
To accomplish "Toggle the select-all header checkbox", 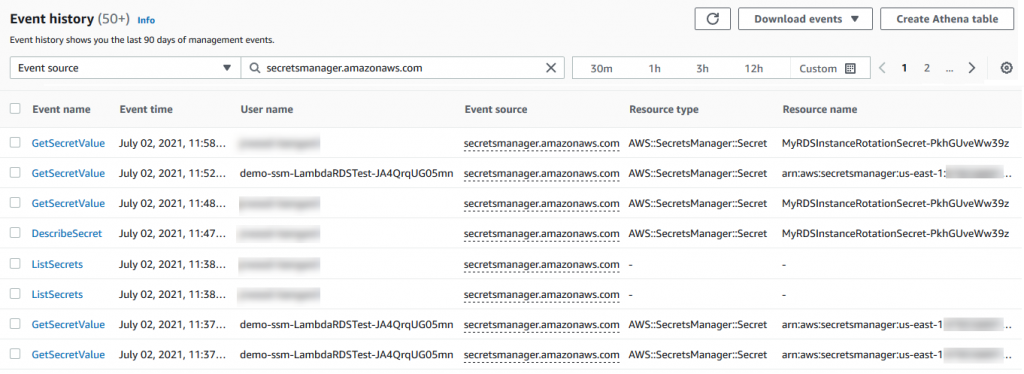I will pyautogui.click(x=15, y=109).
